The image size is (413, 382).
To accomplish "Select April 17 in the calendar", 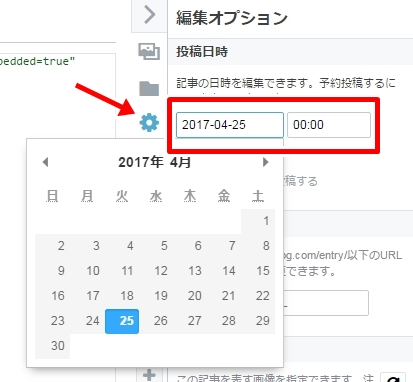I will click(x=87, y=296).
